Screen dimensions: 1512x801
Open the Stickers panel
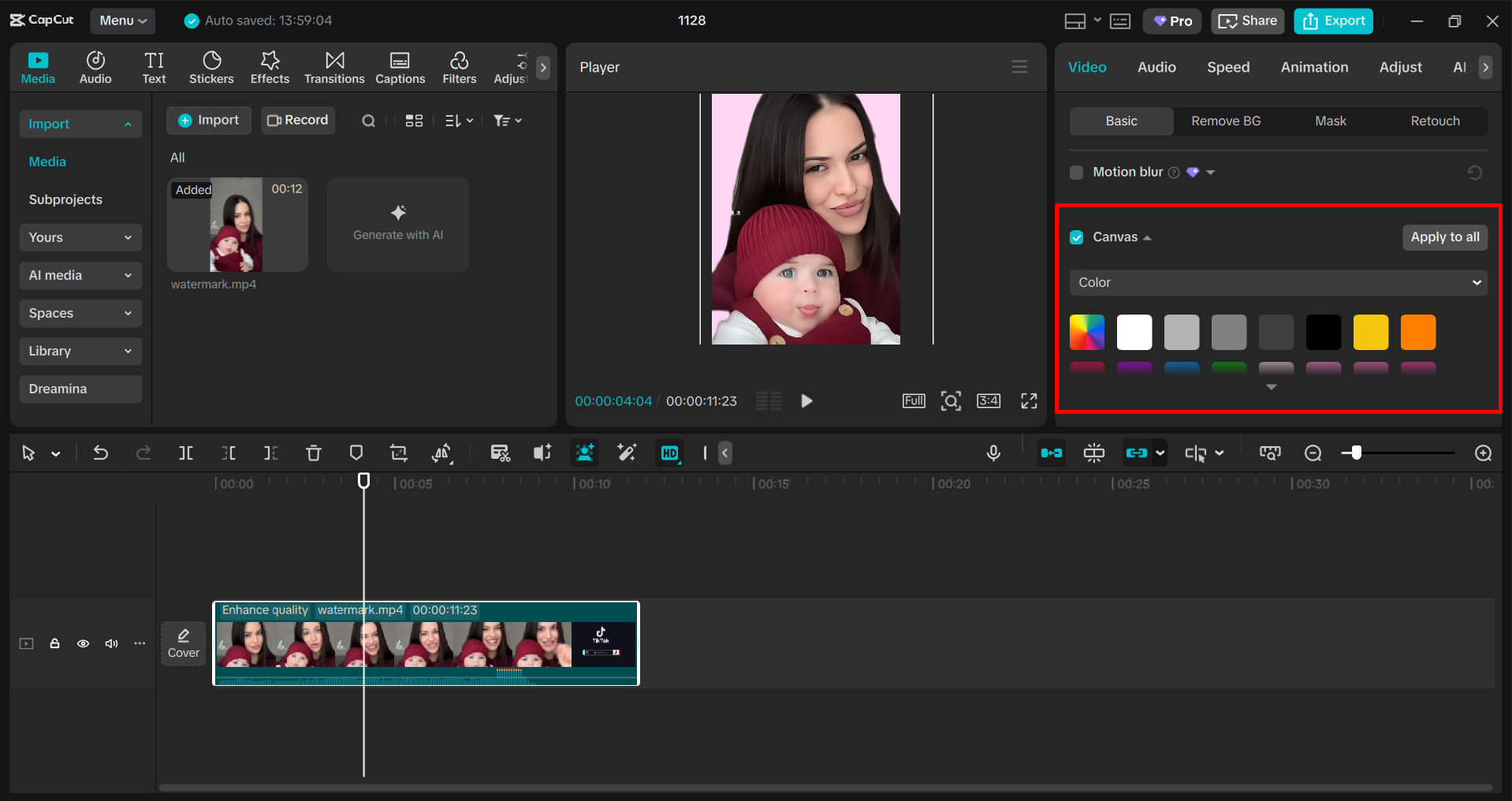pyautogui.click(x=211, y=67)
